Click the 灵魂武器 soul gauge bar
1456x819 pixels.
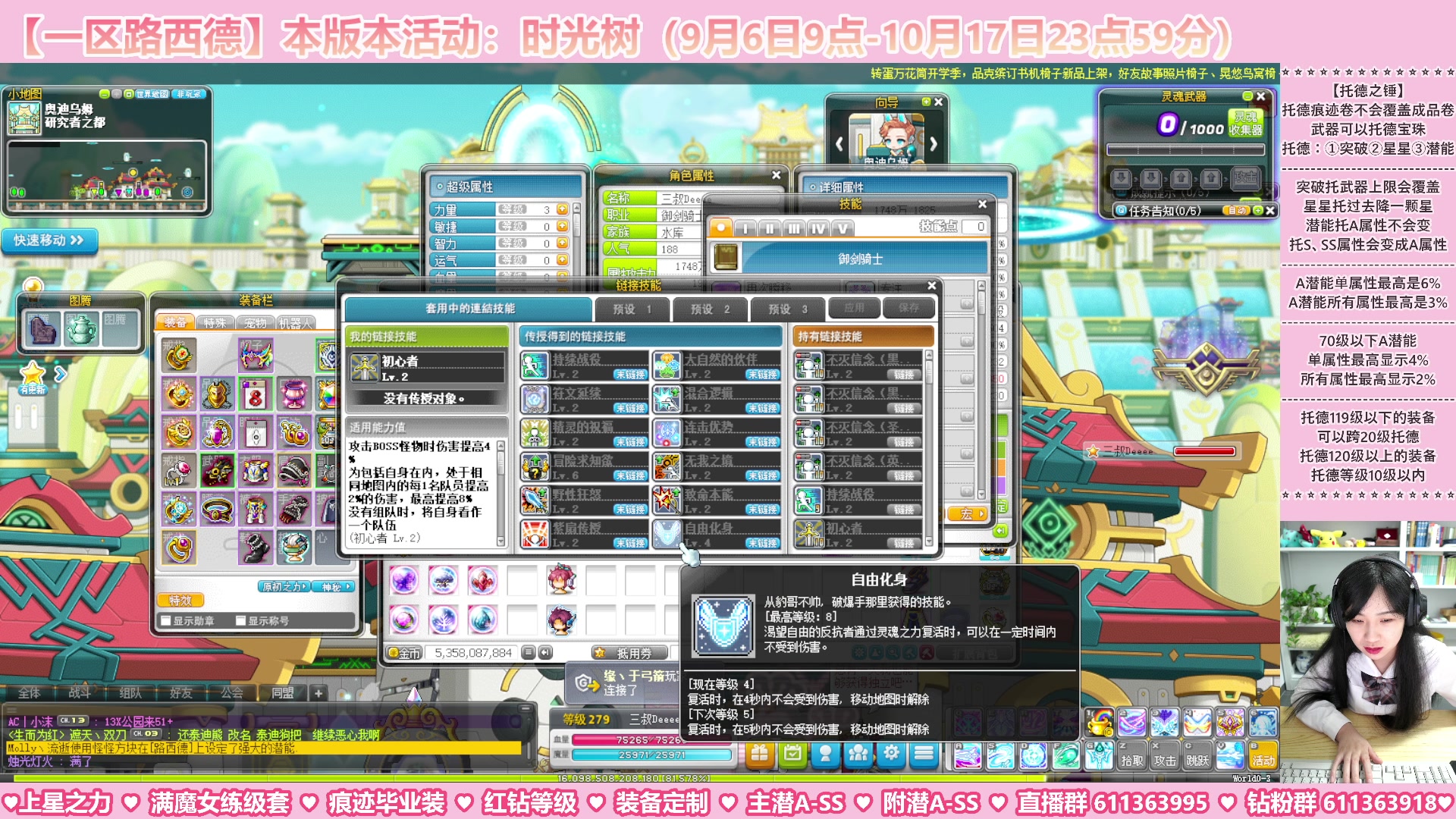point(1185,149)
